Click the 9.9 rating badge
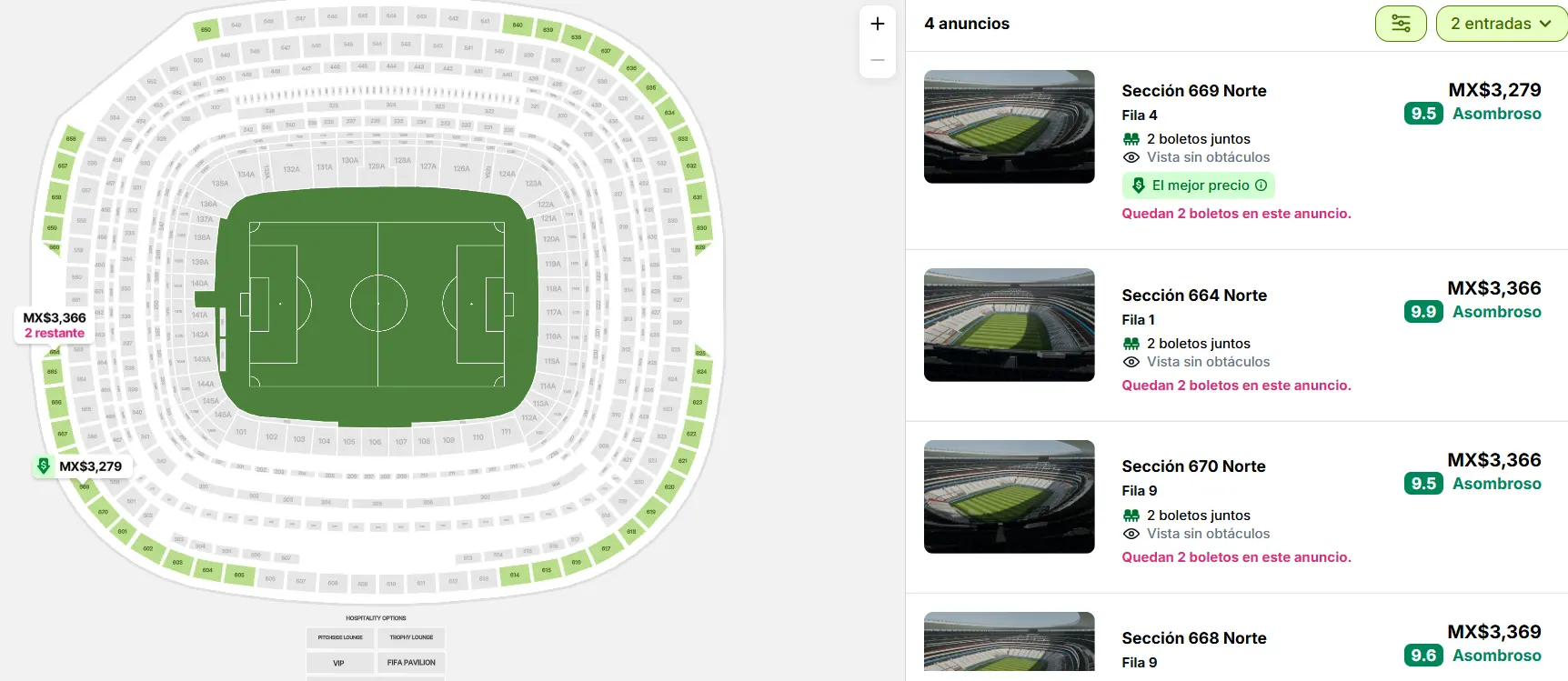Viewport: 1568px width, 681px height. coord(1423,312)
